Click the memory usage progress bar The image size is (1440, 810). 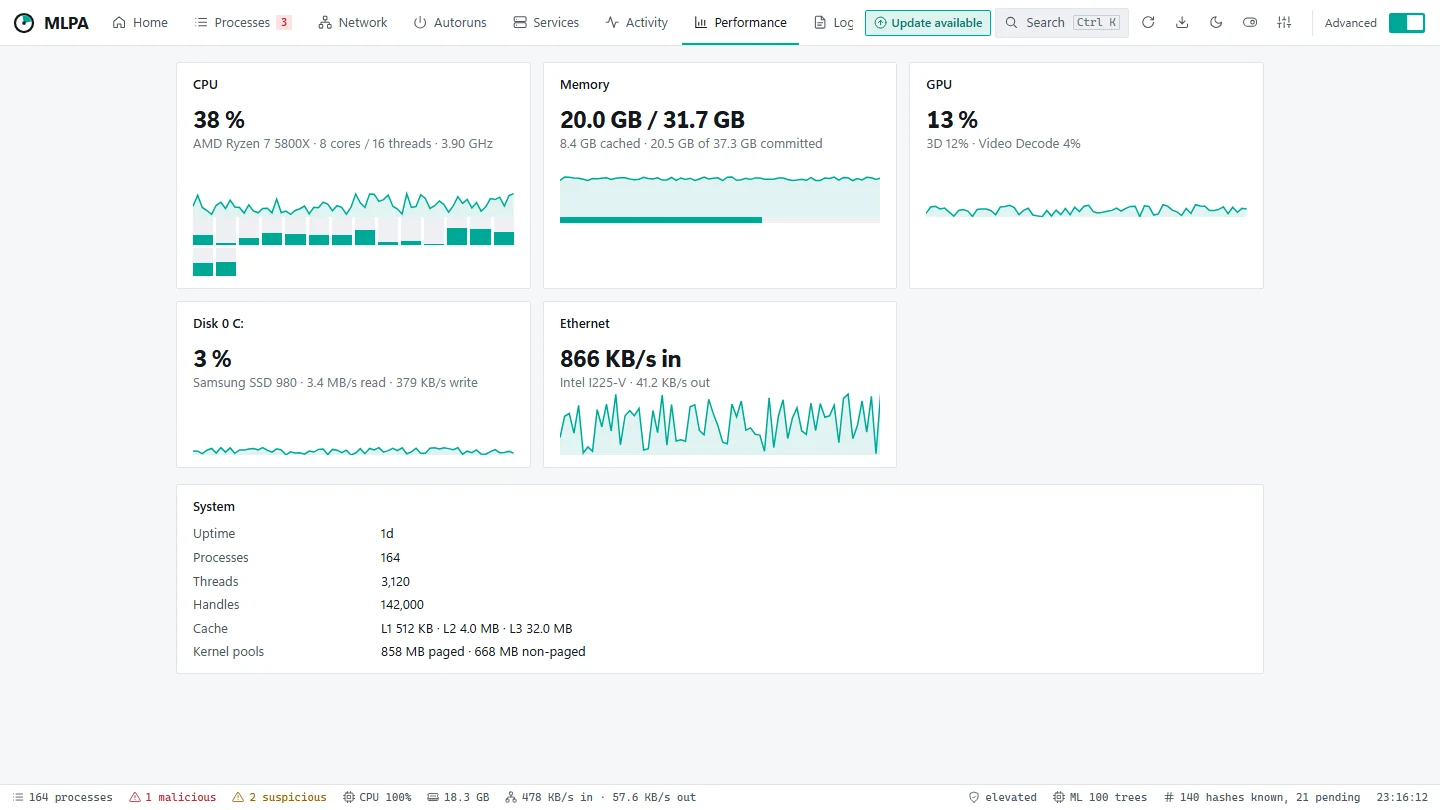point(720,220)
